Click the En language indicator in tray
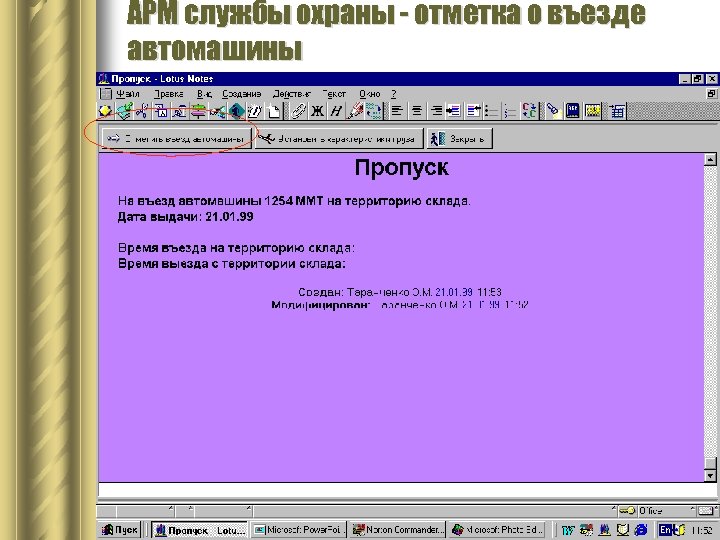This screenshot has height=540, width=720. (x=665, y=529)
